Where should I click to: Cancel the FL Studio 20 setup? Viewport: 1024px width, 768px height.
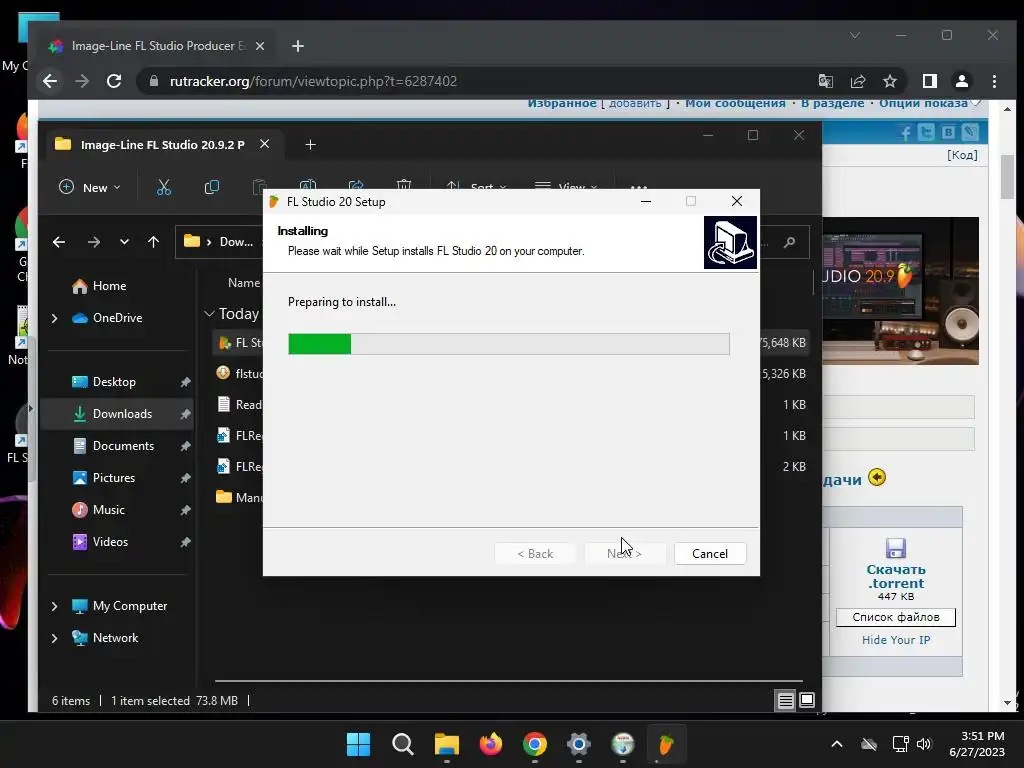(709, 553)
